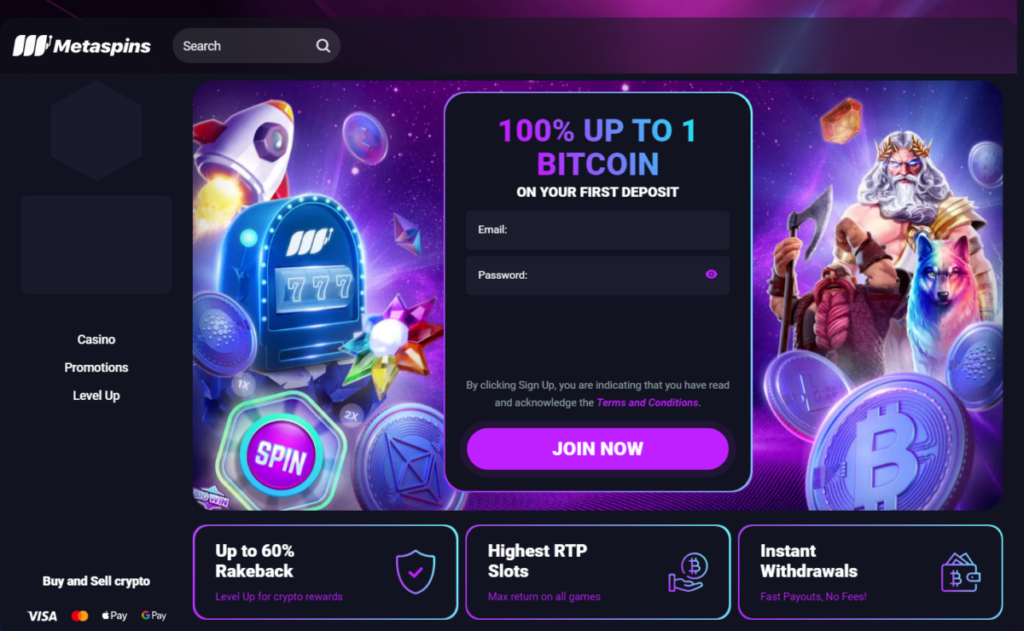Click Buy and Sell crypto link
This screenshot has height=631, width=1024.
96,581
